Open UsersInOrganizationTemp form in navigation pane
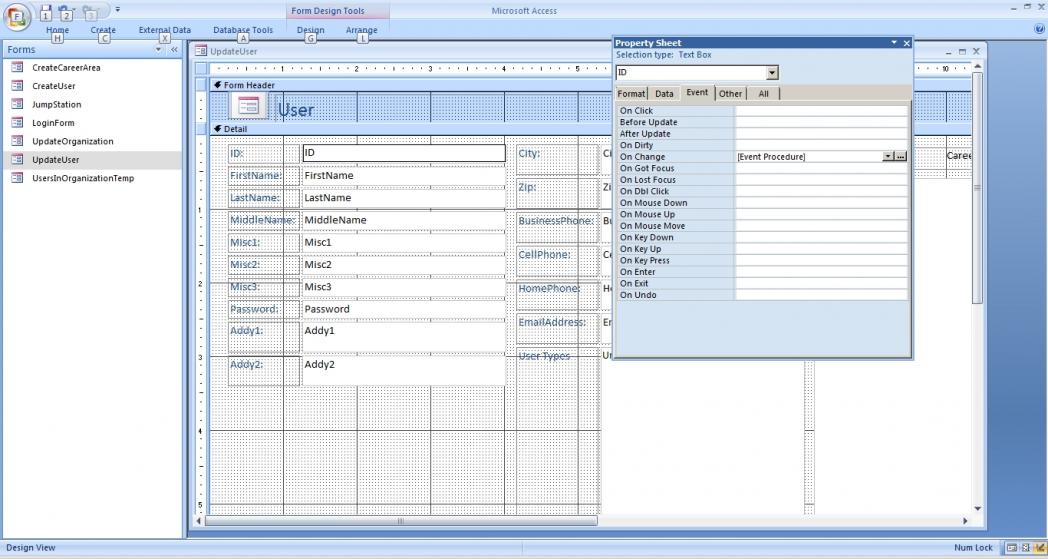1048x559 pixels. pyautogui.click(x=83, y=178)
